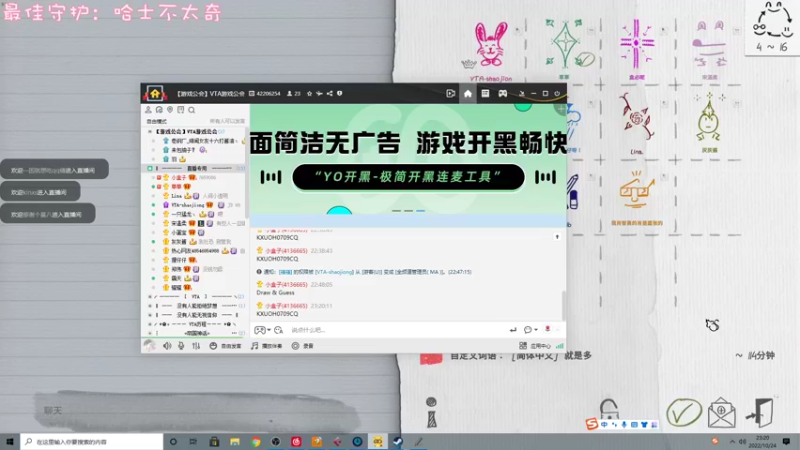Image resolution: width=800 pixels, height=450 pixels.
Task: Open the home tab in YY window
Action: point(468,93)
